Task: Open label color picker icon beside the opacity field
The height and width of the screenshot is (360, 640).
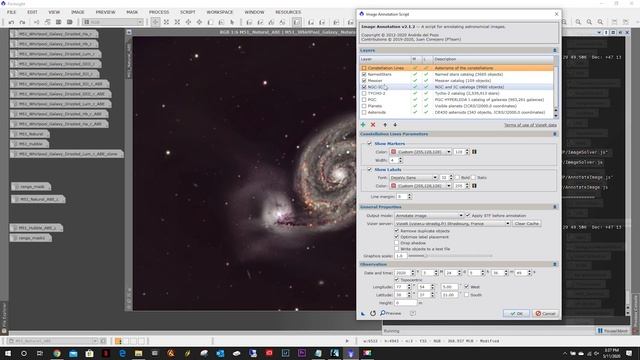Action: coord(474,186)
